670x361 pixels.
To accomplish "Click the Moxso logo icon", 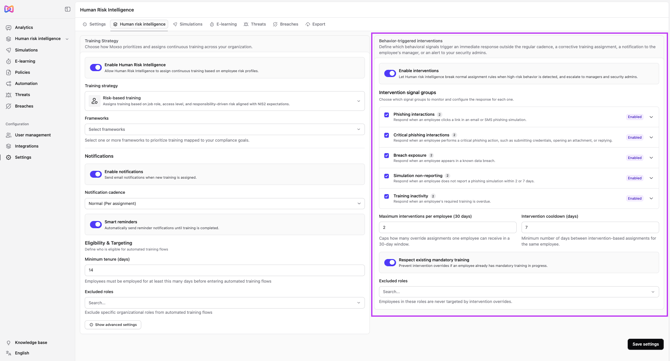I will tap(9, 9).
